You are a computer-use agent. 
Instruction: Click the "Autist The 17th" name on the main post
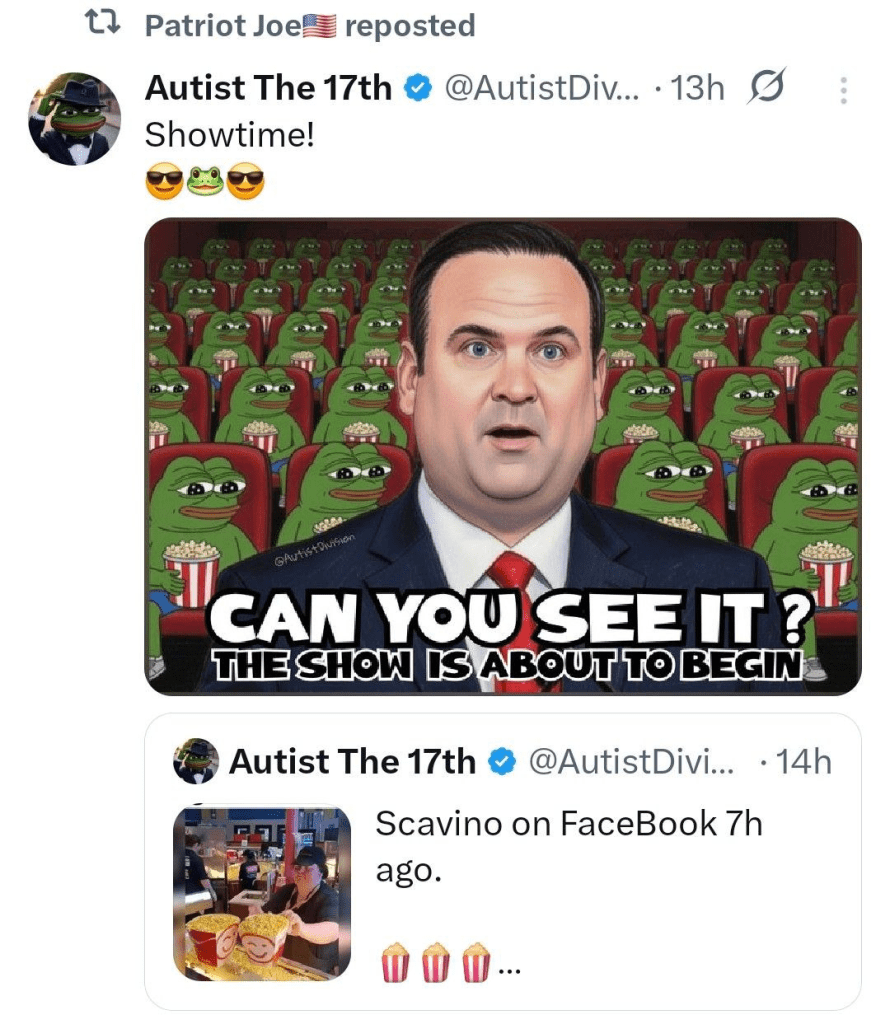[x=268, y=89]
